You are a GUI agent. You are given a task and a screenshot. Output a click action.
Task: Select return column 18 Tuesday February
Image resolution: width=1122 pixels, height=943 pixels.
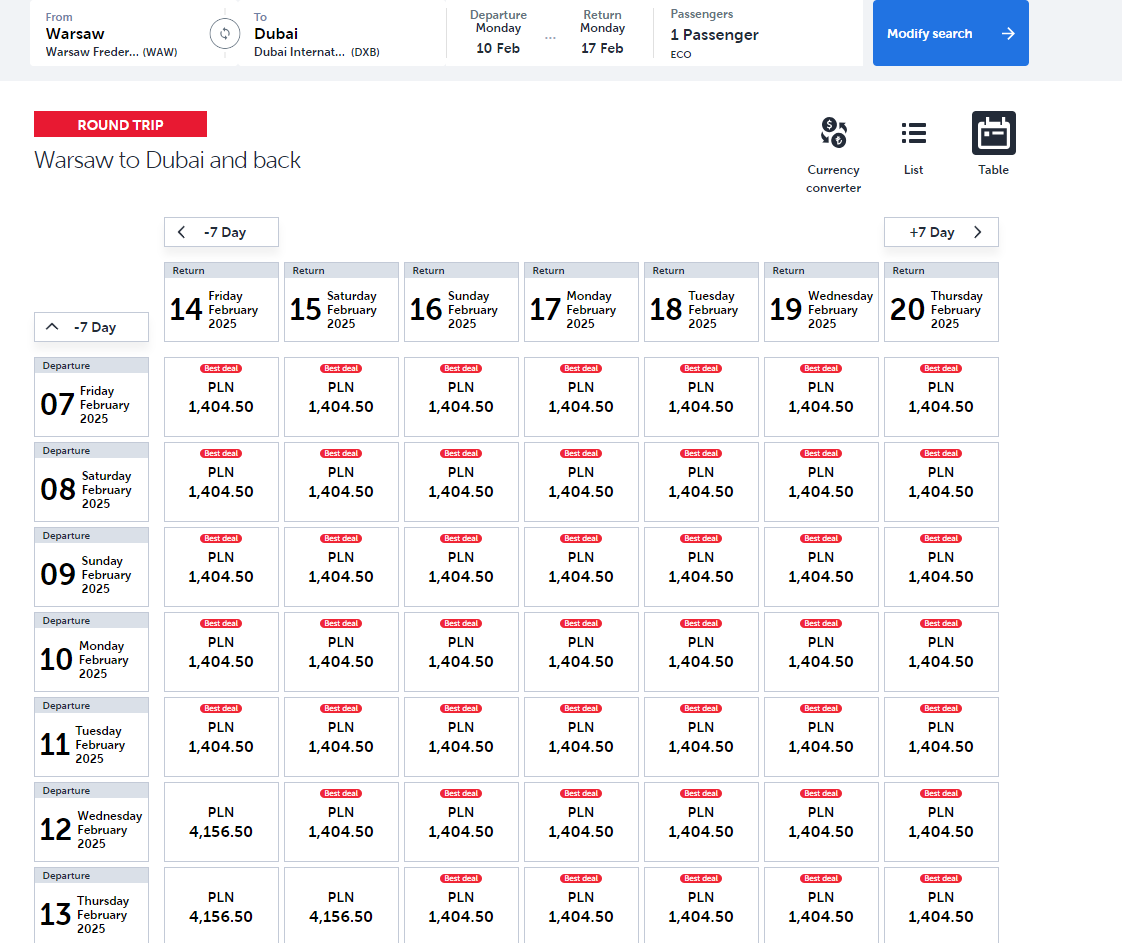coord(701,302)
